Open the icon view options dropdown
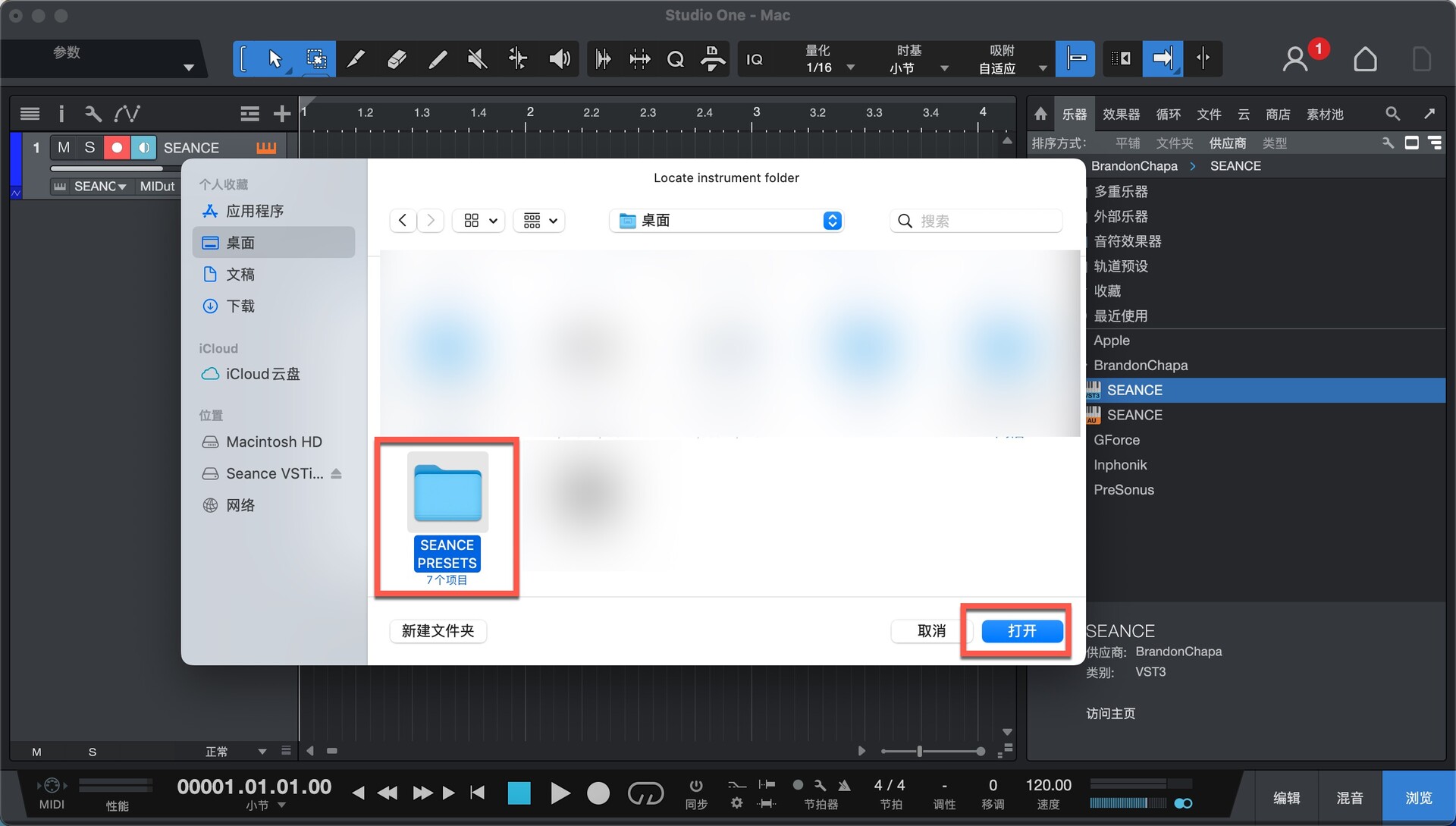 click(x=479, y=221)
